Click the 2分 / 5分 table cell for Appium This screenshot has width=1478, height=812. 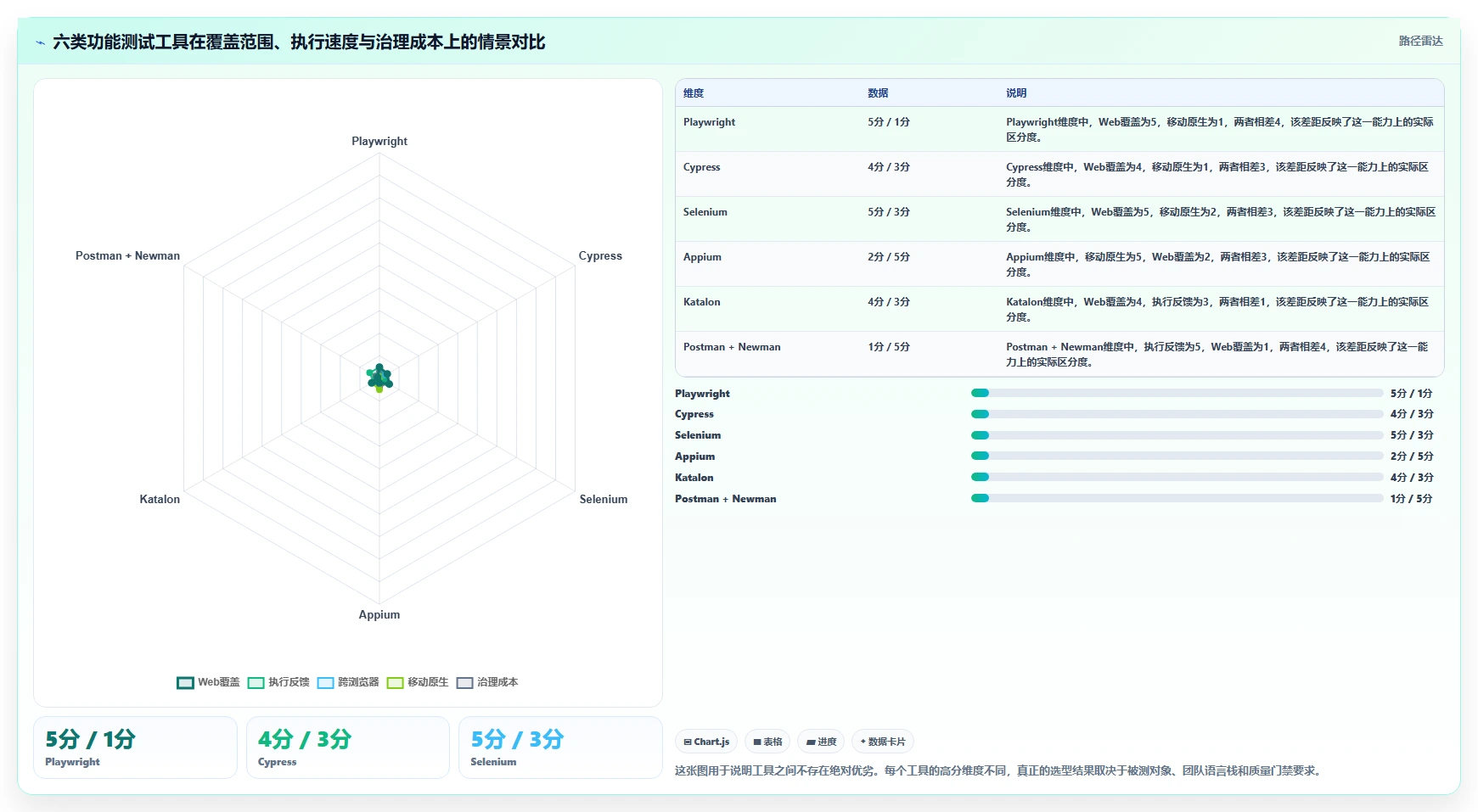(888, 257)
